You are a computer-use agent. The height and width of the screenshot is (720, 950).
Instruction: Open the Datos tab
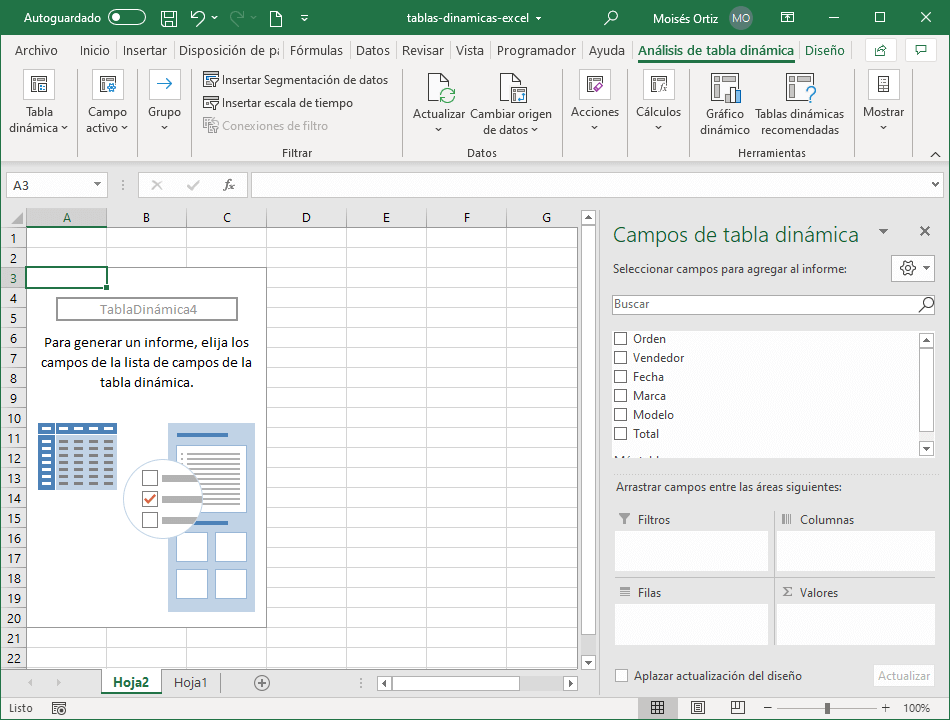373,50
